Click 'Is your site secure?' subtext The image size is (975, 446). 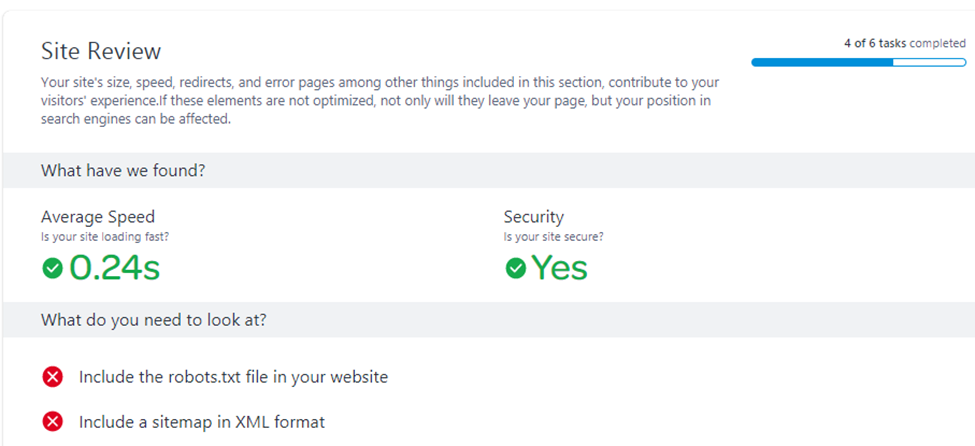tap(553, 237)
